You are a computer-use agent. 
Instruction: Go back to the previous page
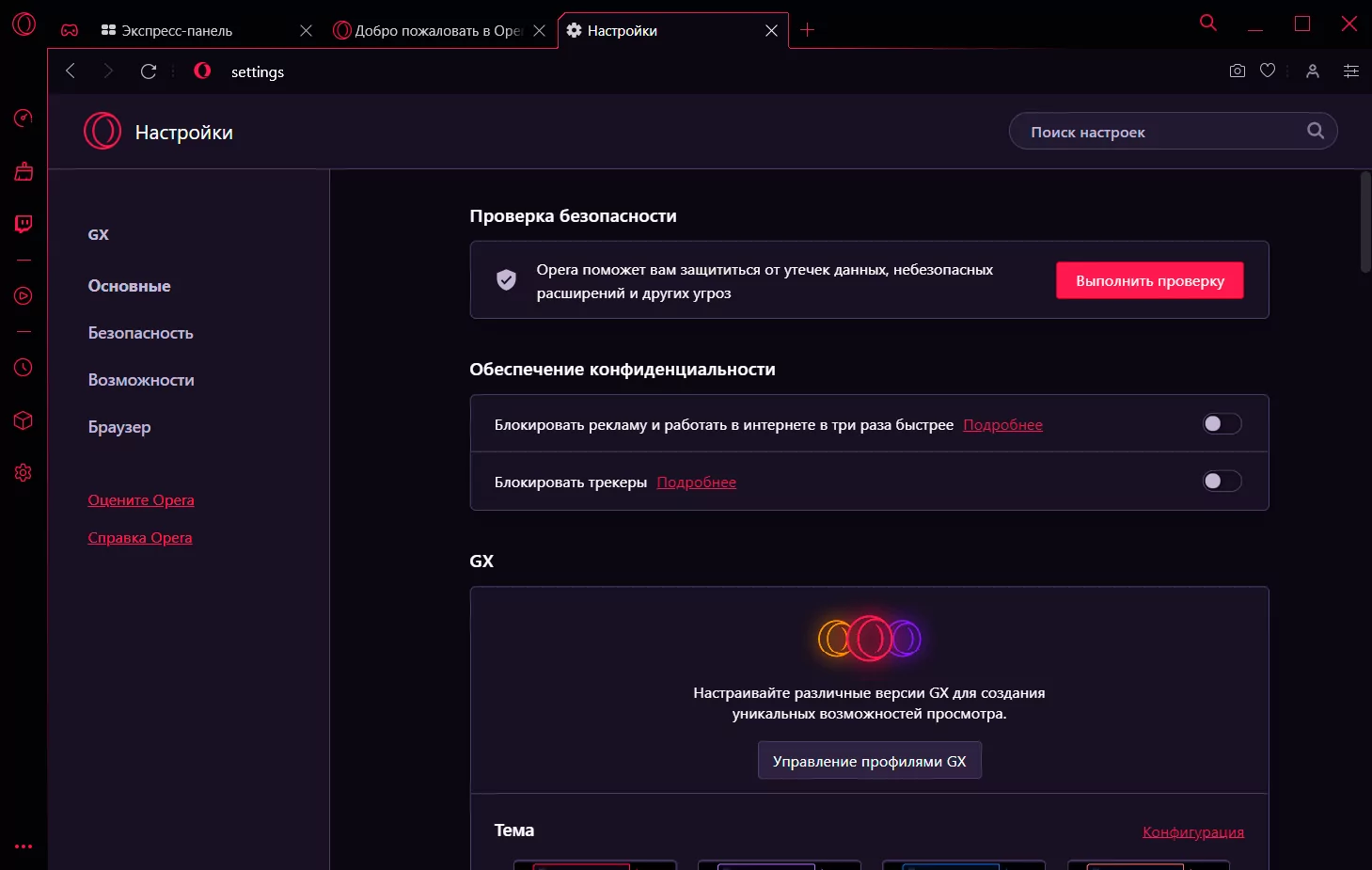point(71,71)
